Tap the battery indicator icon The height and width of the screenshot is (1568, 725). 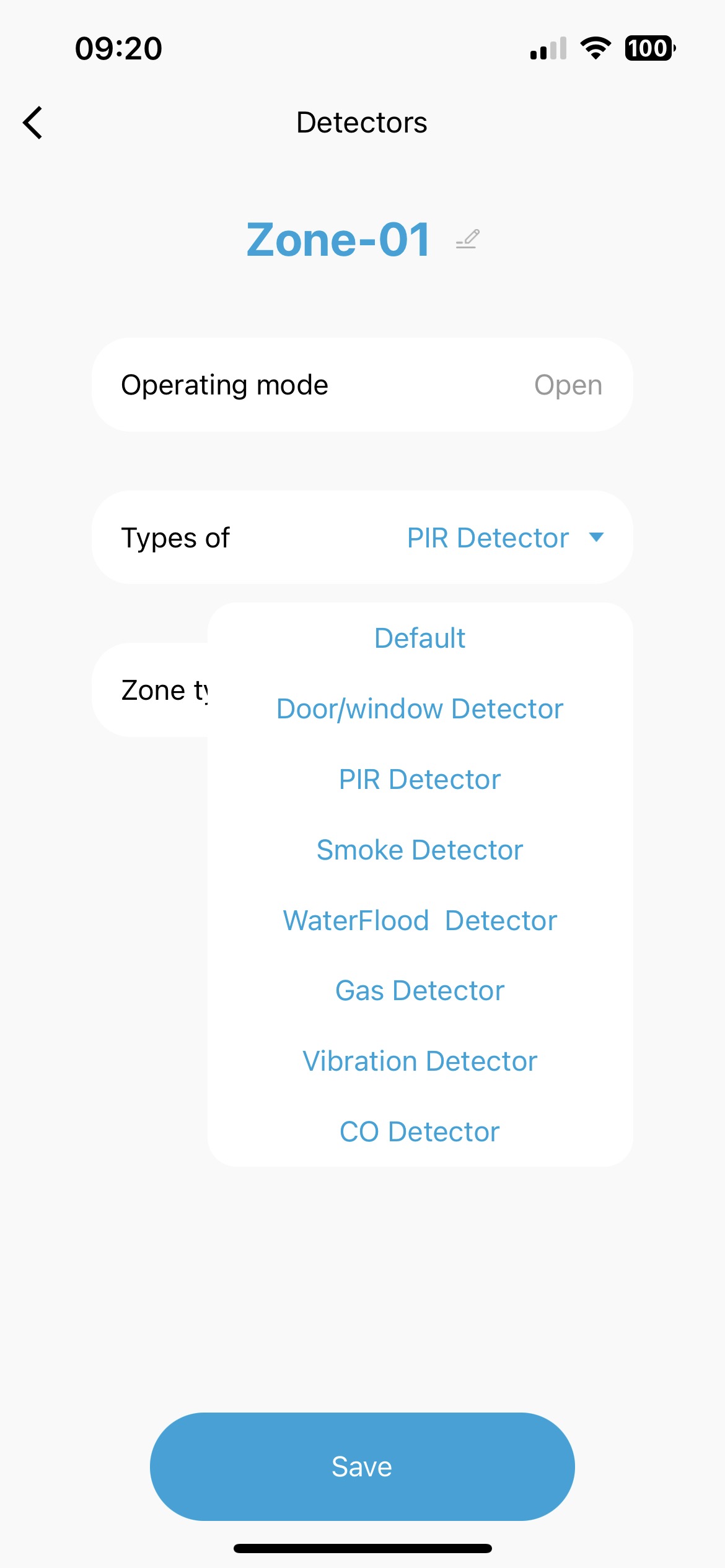650,48
